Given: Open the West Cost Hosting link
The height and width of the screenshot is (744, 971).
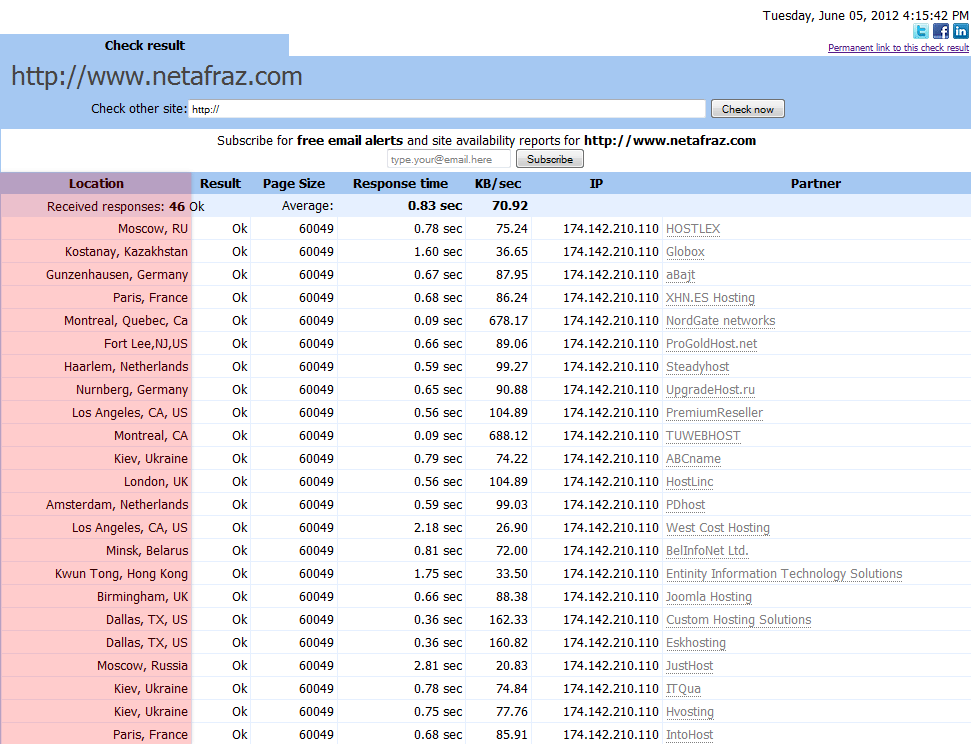Looking at the screenshot, I should coord(718,527).
